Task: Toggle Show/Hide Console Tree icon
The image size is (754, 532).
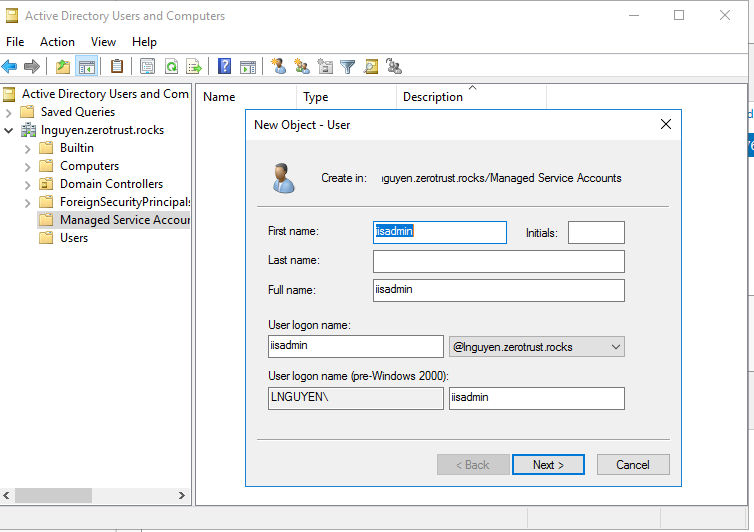Action: tap(86, 67)
